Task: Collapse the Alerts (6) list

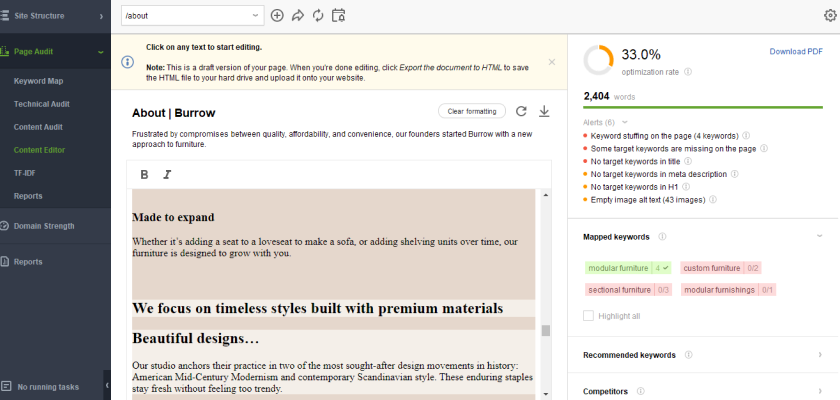Action: 625,123
